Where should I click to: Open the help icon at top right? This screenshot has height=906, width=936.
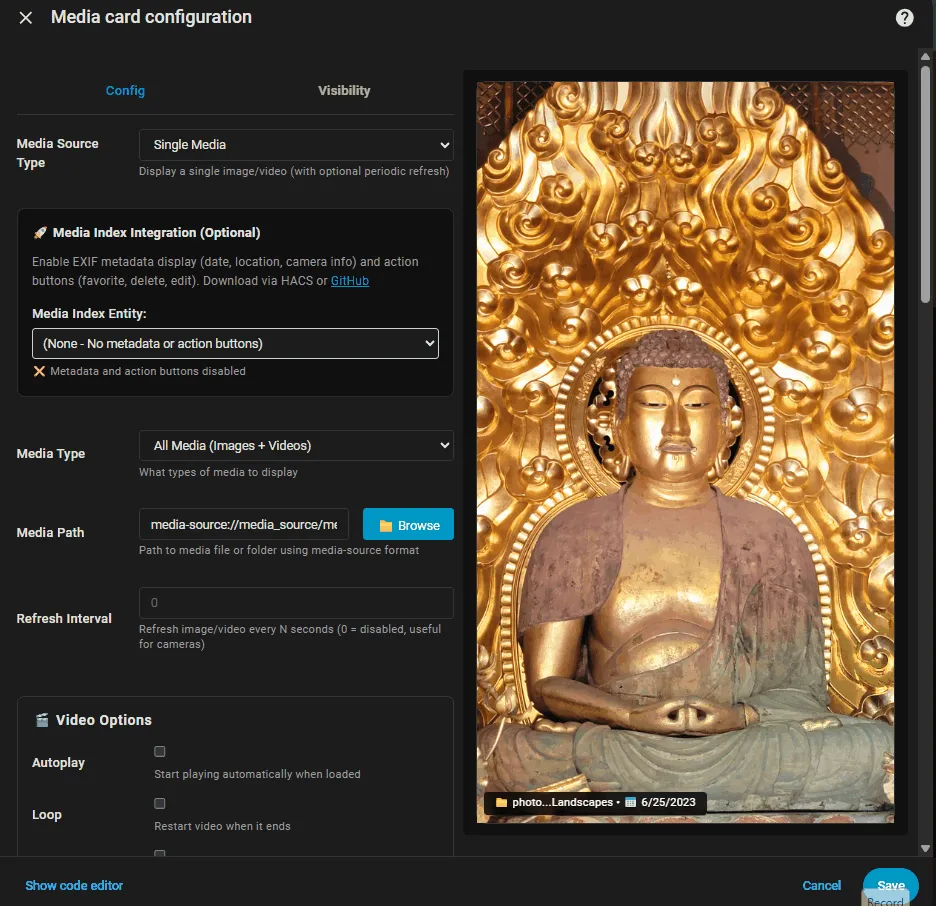(904, 18)
